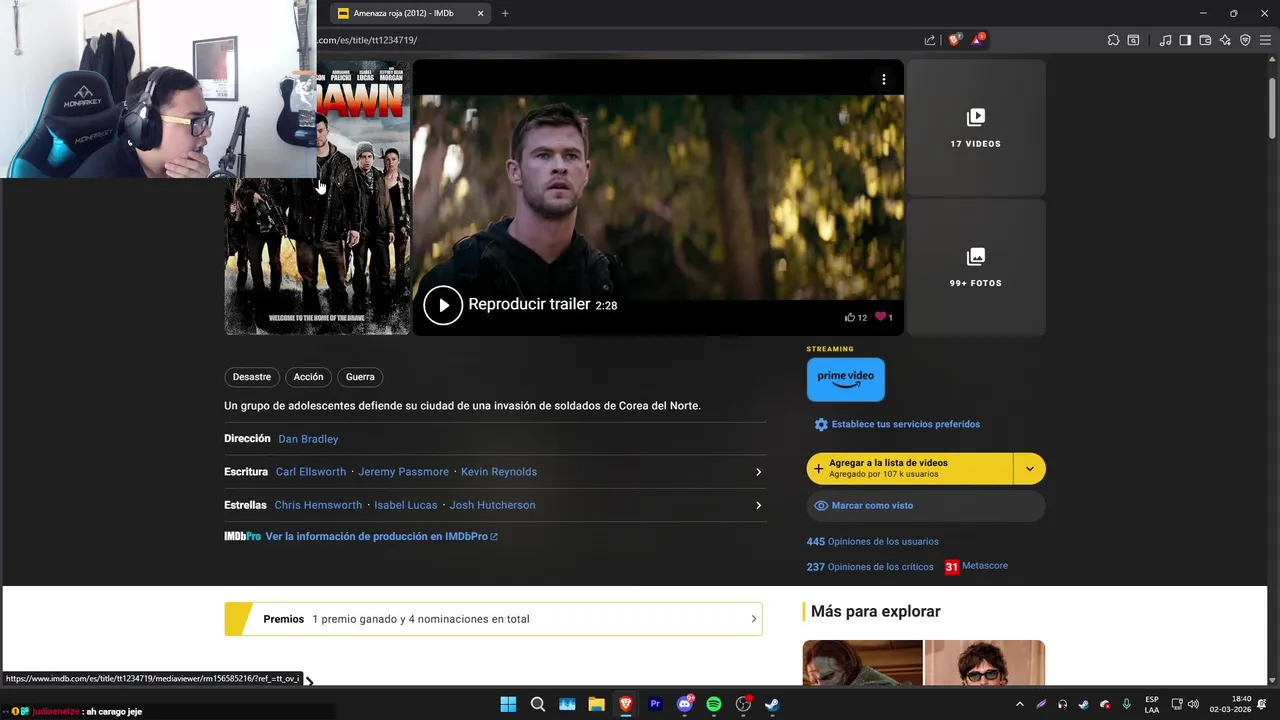Image resolution: width=1280 pixels, height=720 pixels.
Task: Open the screen search icon in browser toolbar
Action: click(x=1133, y=40)
